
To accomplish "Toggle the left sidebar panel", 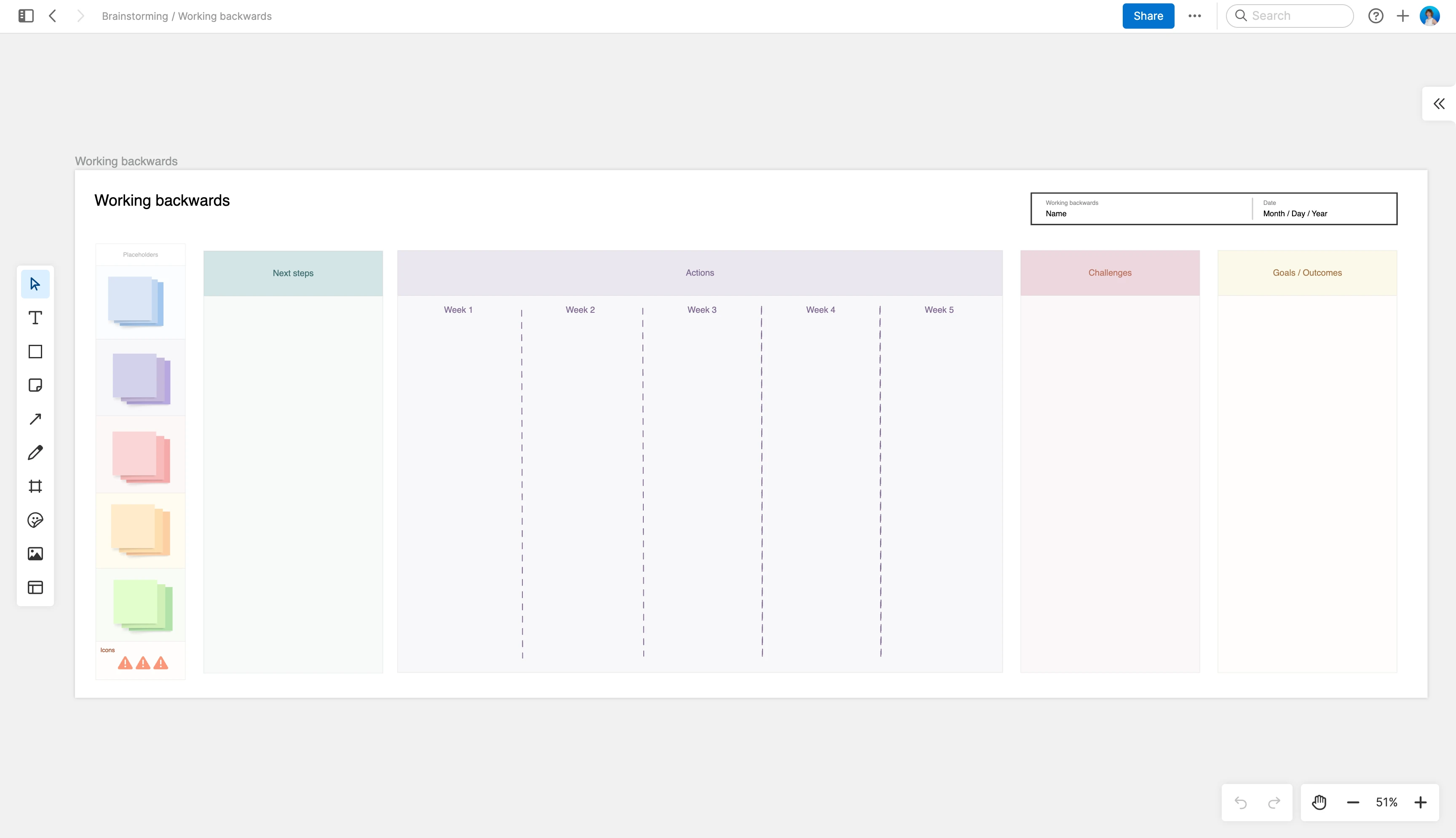I will (26, 16).
